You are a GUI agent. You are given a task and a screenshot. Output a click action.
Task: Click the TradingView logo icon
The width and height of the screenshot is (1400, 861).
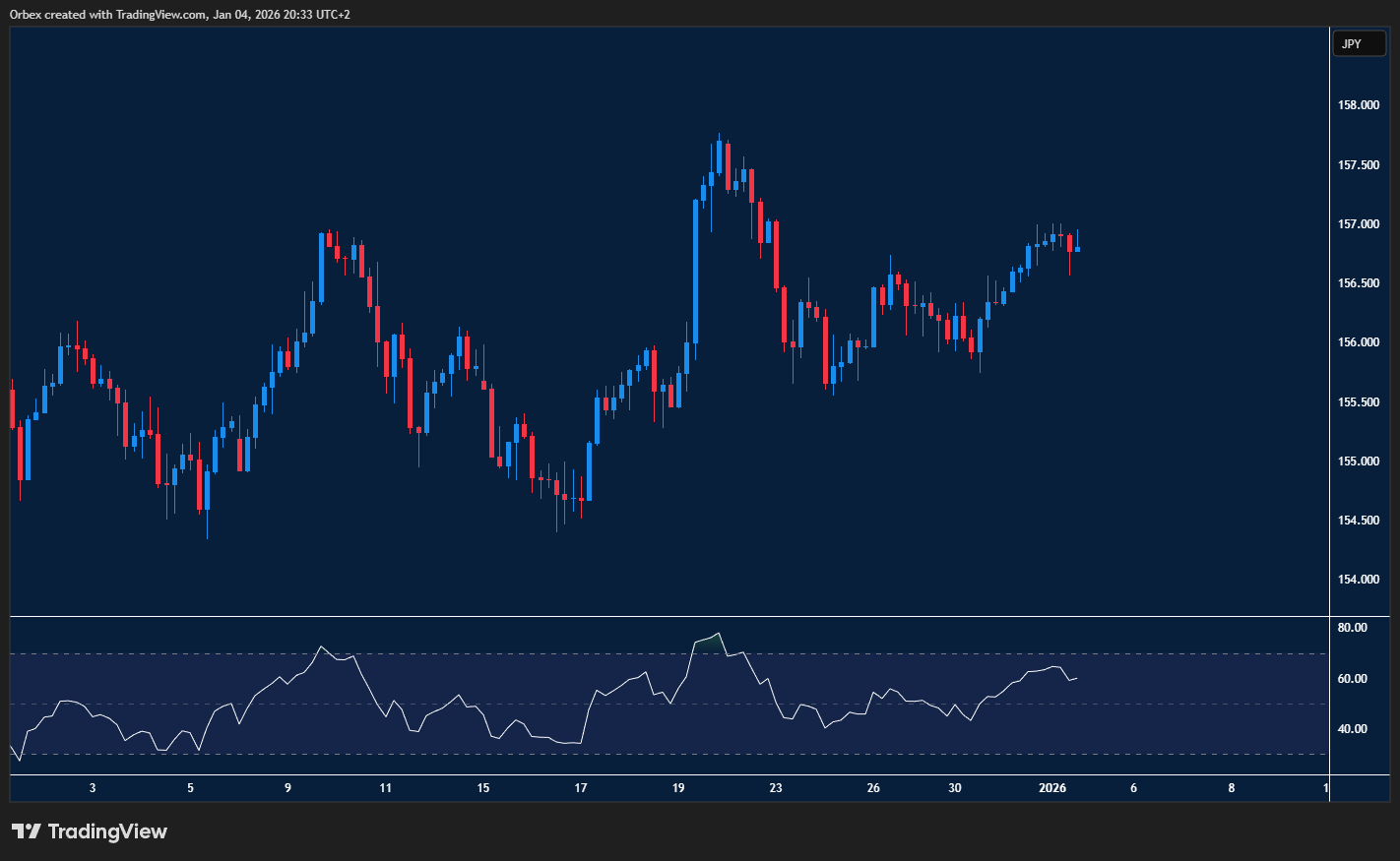click(x=27, y=831)
